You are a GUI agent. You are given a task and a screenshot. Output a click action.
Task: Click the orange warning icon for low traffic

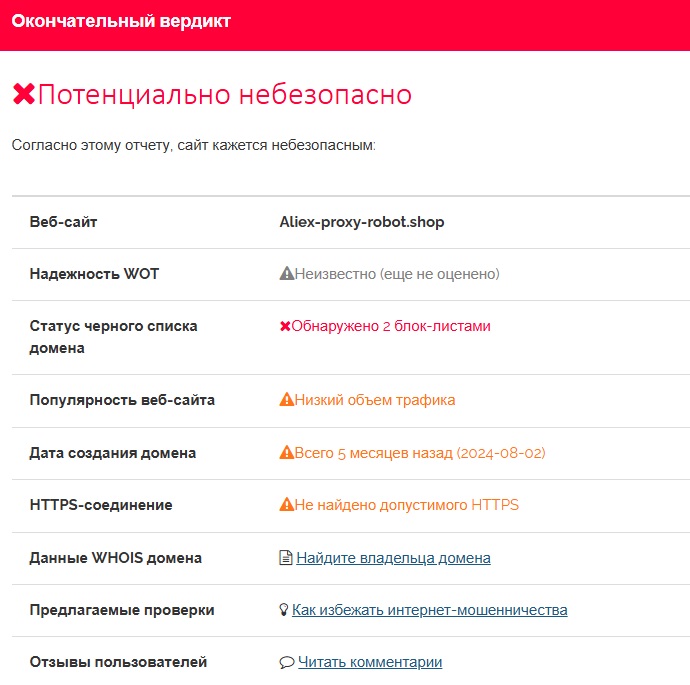click(x=286, y=400)
